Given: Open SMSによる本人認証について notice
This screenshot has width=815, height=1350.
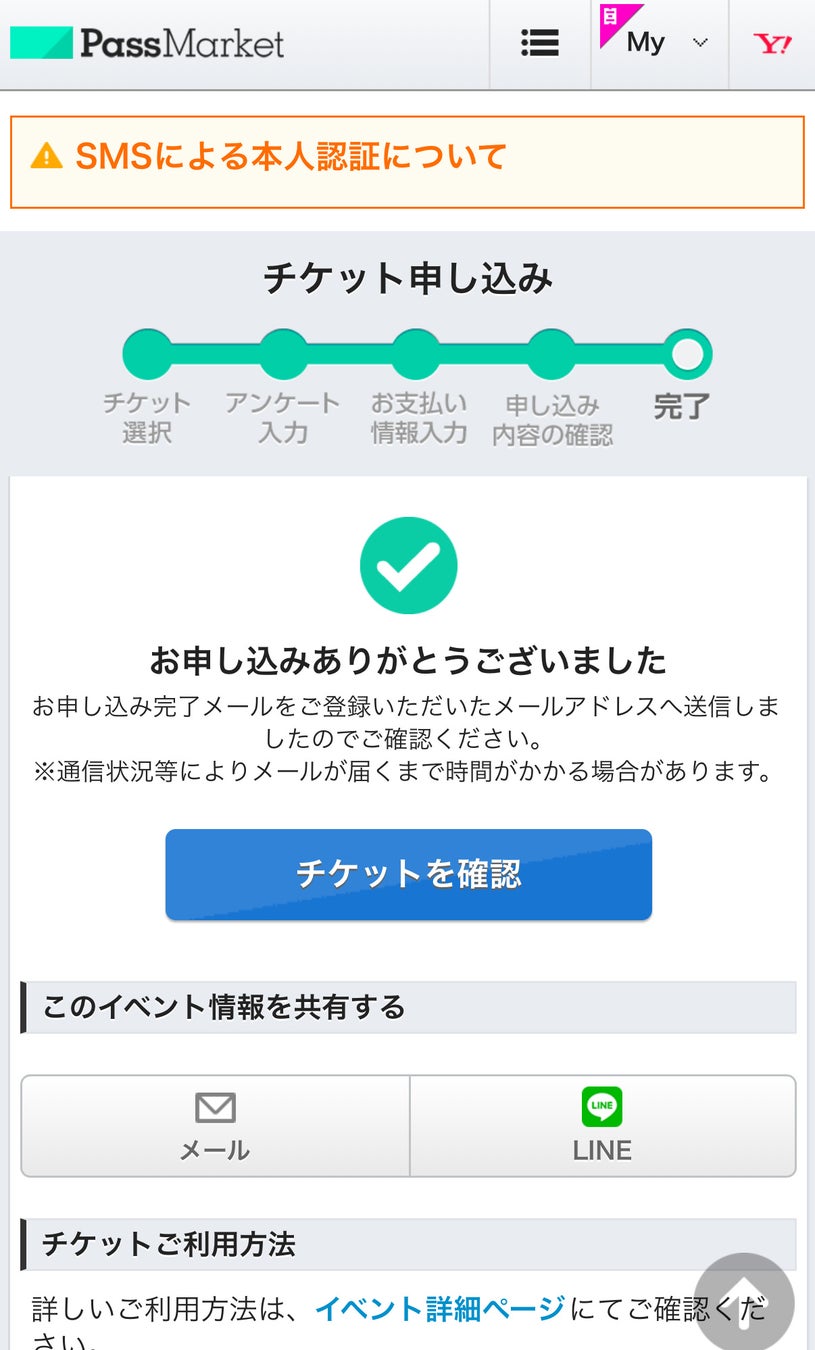Looking at the screenshot, I should (290, 157).
